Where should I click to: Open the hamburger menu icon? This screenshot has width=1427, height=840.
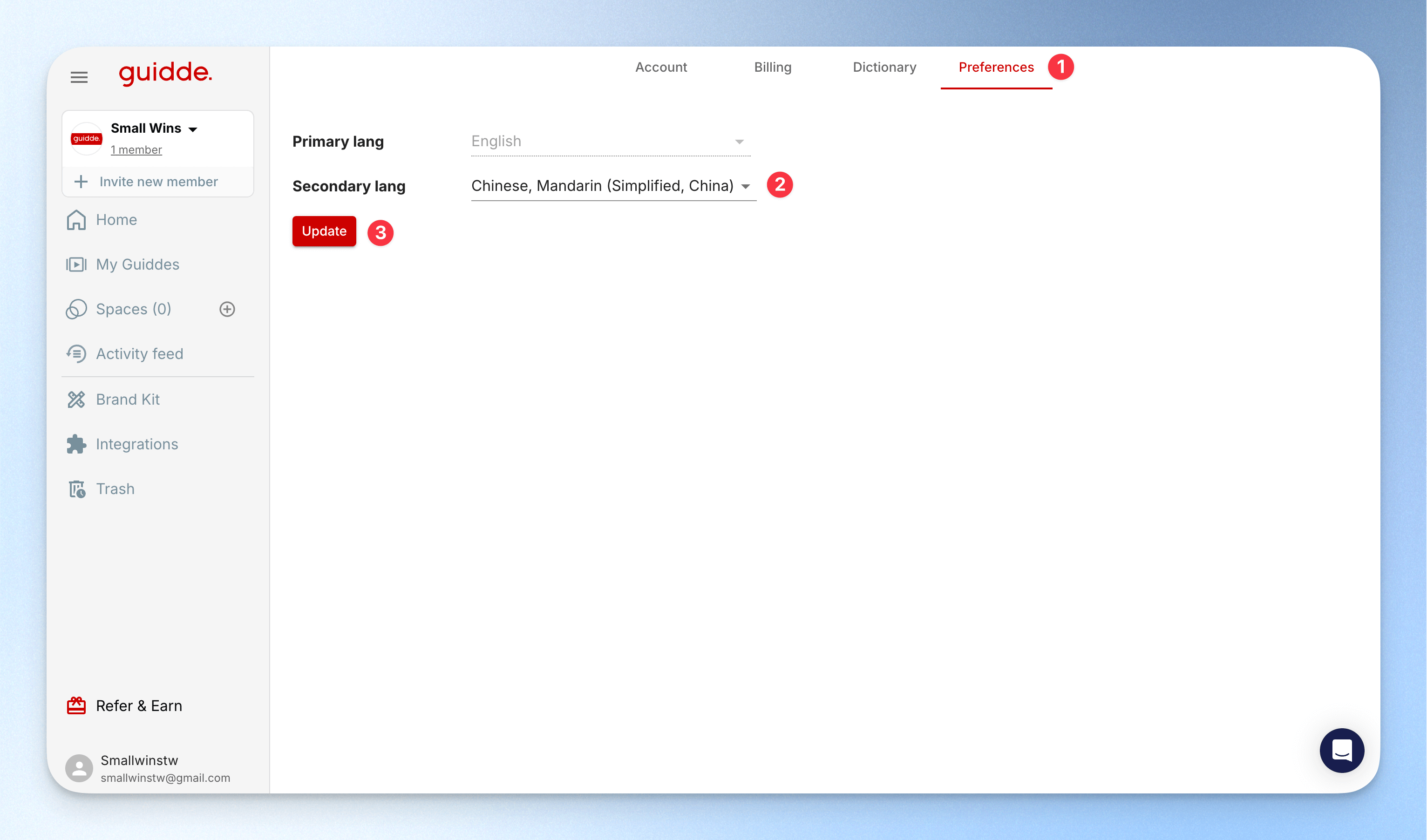click(x=79, y=77)
